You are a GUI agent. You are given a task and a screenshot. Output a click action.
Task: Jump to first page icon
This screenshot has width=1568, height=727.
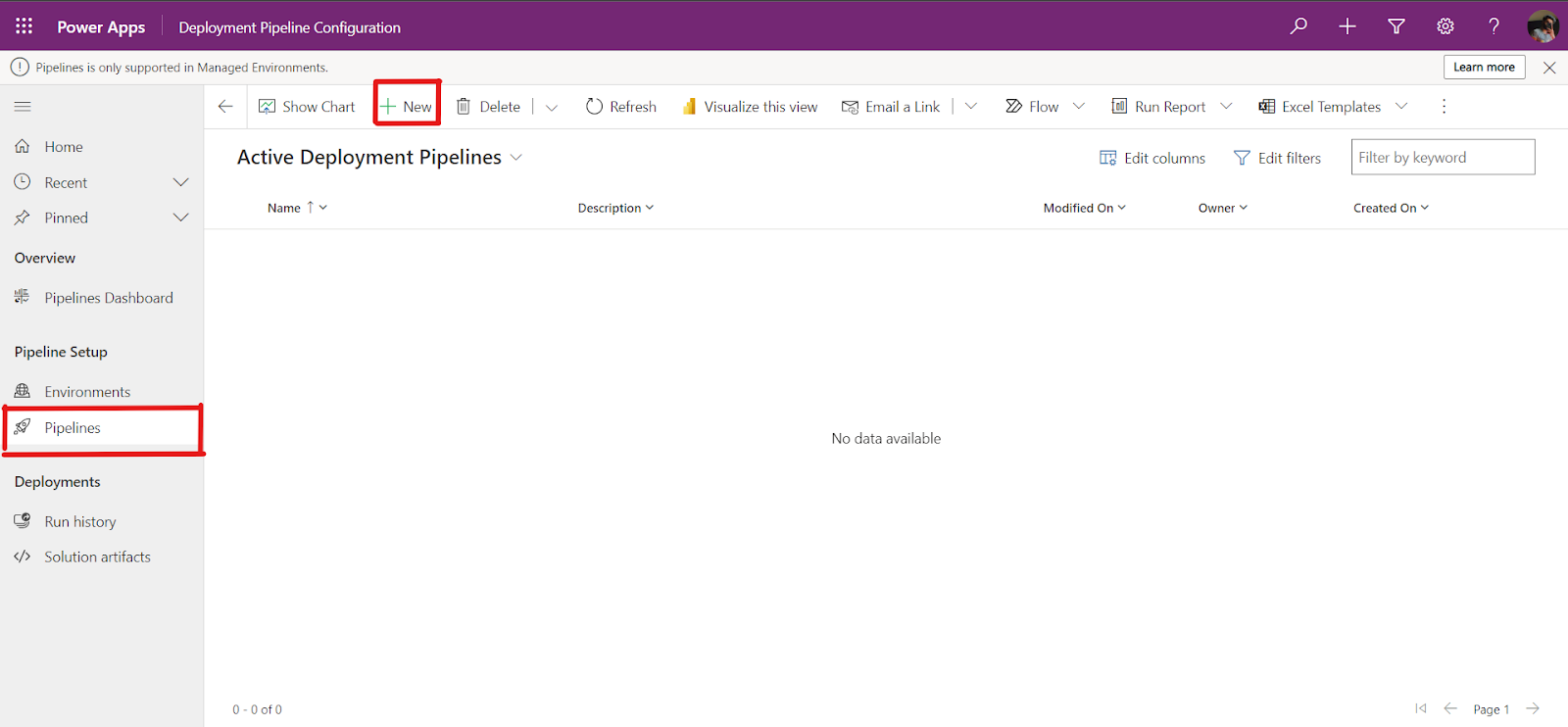coord(1421,708)
